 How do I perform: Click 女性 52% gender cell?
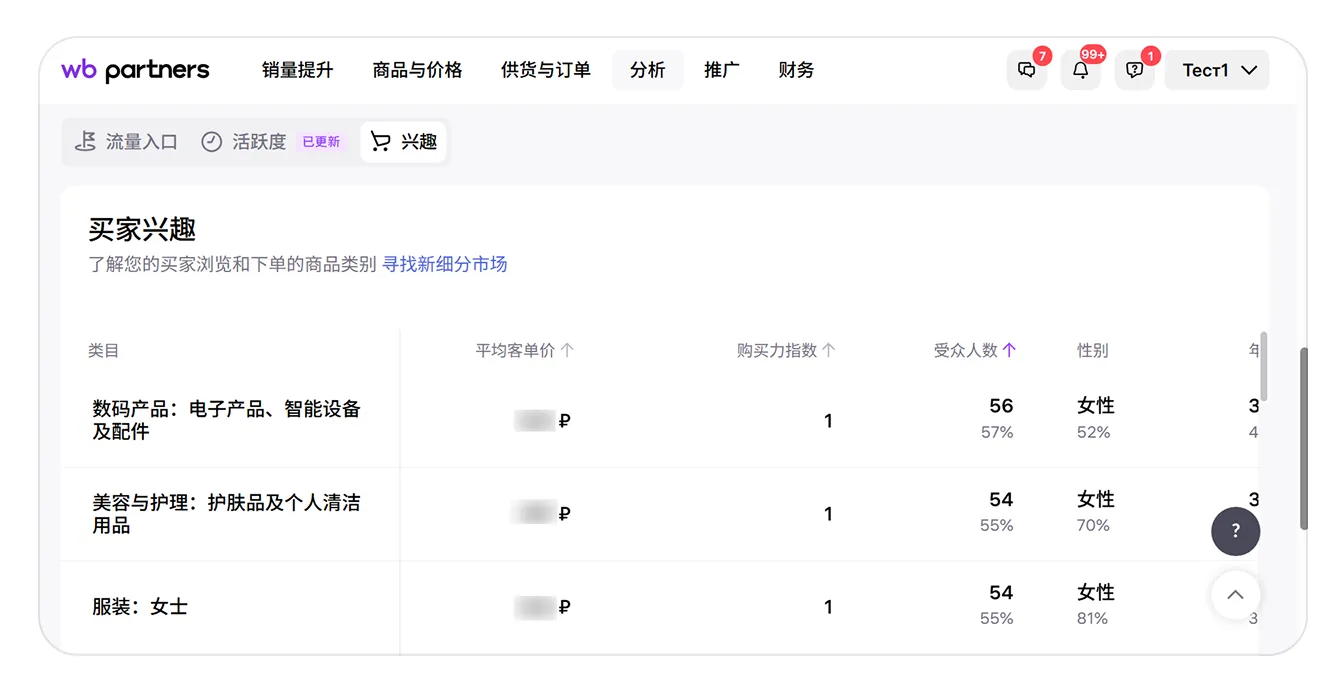(1096, 418)
